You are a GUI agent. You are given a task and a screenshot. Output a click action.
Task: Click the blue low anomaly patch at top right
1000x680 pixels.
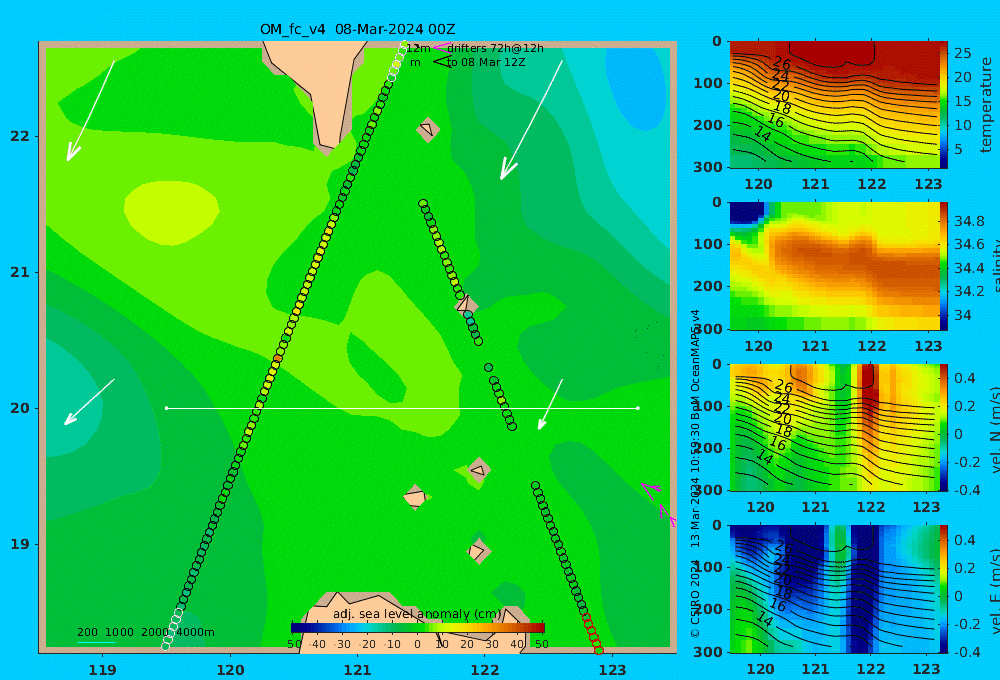(635, 88)
